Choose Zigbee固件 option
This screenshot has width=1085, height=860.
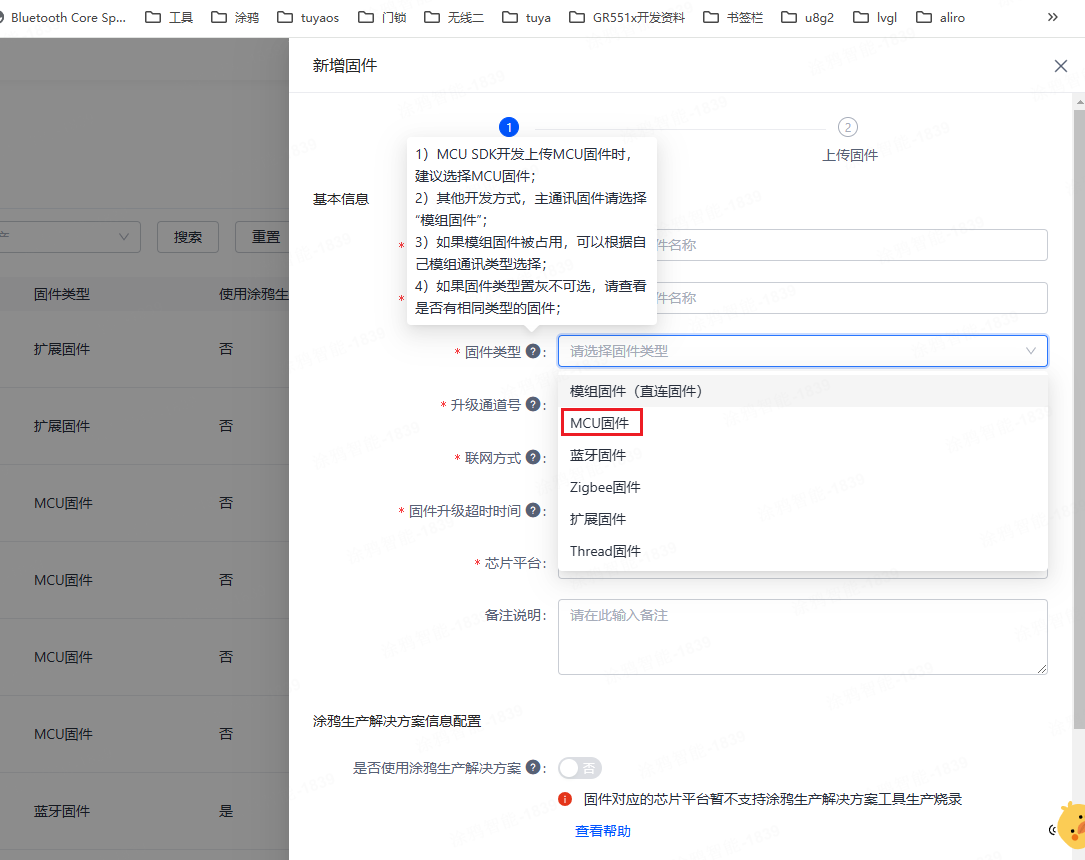coord(803,487)
